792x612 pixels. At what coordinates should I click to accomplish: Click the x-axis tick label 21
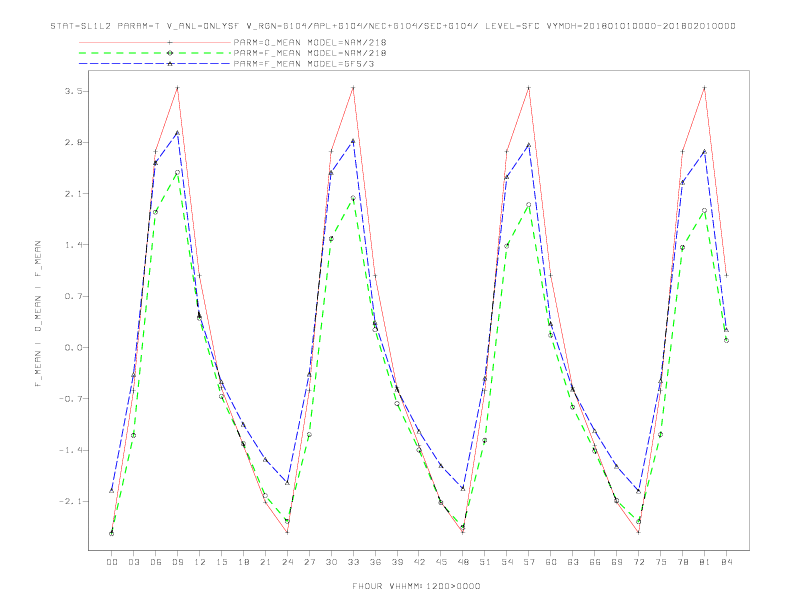pyautogui.click(x=265, y=562)
